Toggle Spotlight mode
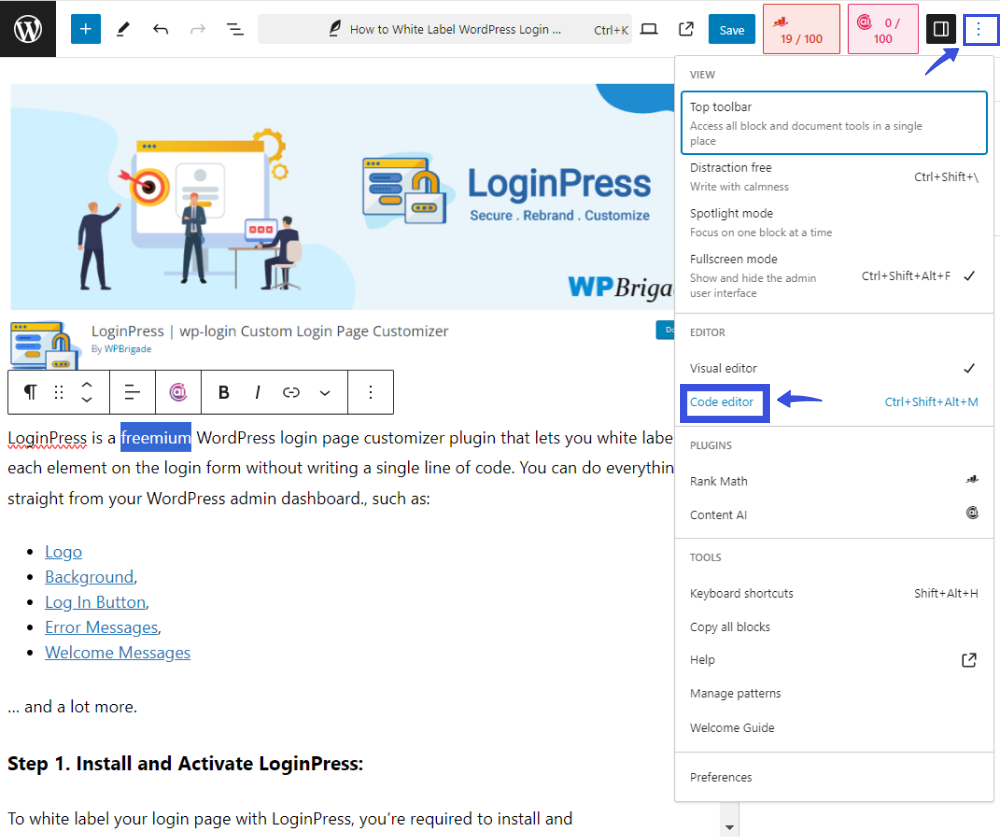The width and height of the screenshot is (1000, 837). click(x=834, y=222)
